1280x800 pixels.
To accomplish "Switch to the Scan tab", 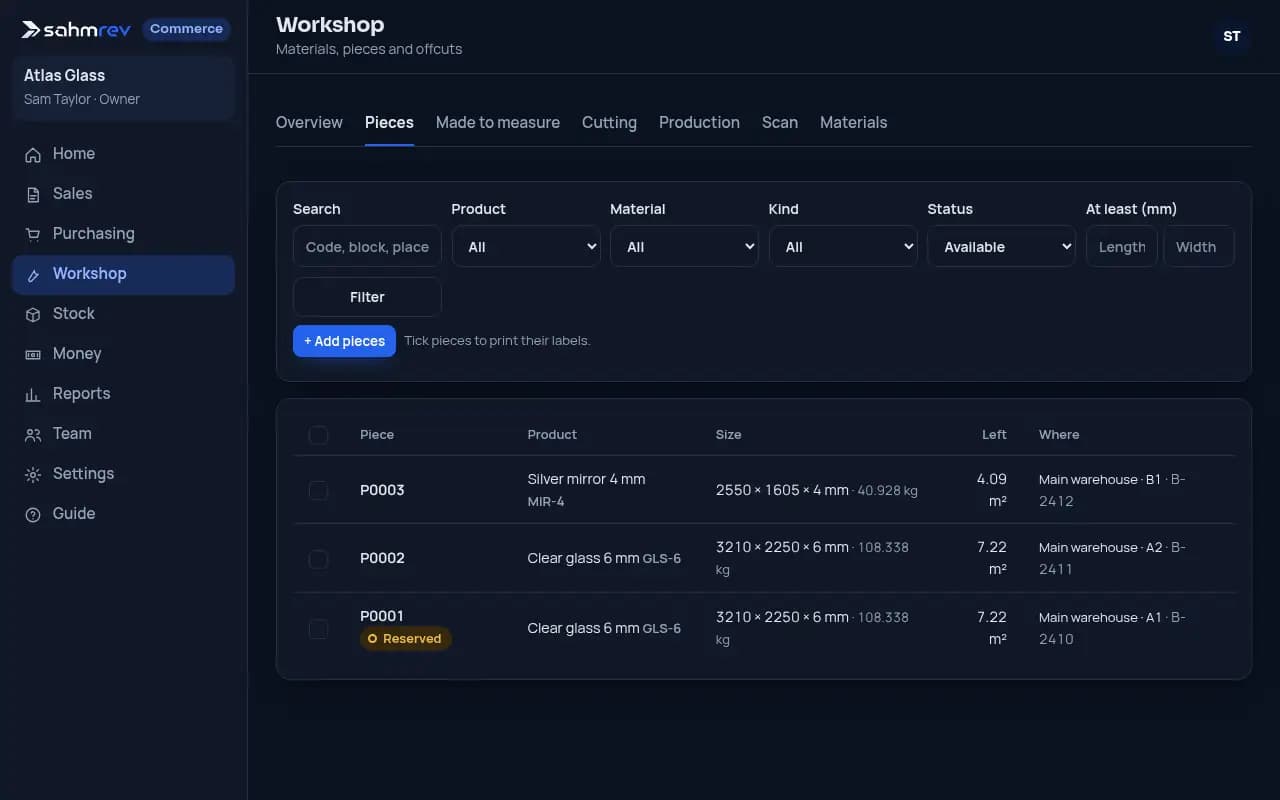I will pos(780,122).
